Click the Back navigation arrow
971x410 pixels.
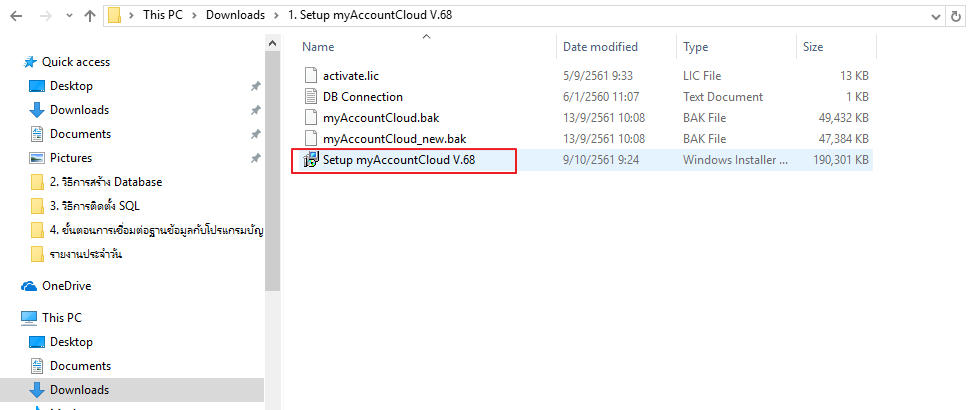[16, 16]
